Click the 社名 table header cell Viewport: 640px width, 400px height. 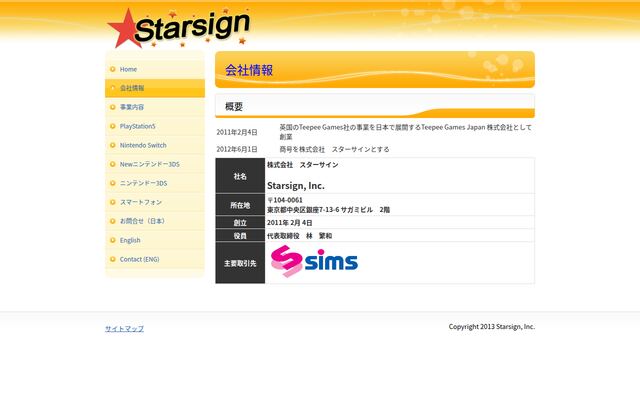[240, 176]
